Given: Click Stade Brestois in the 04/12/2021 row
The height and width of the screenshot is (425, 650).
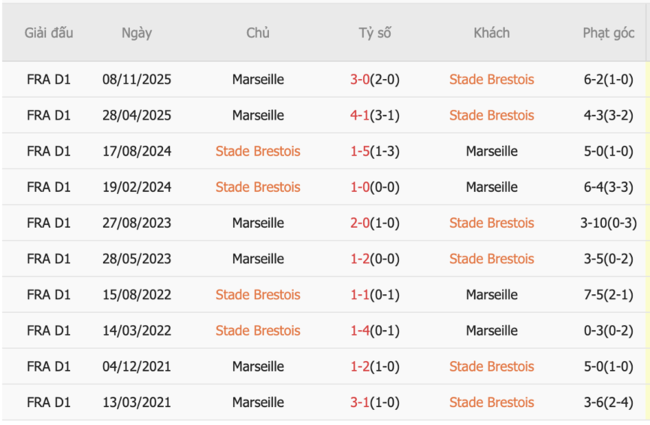Looking at the screenshot, I should click(x=491, y=367).
